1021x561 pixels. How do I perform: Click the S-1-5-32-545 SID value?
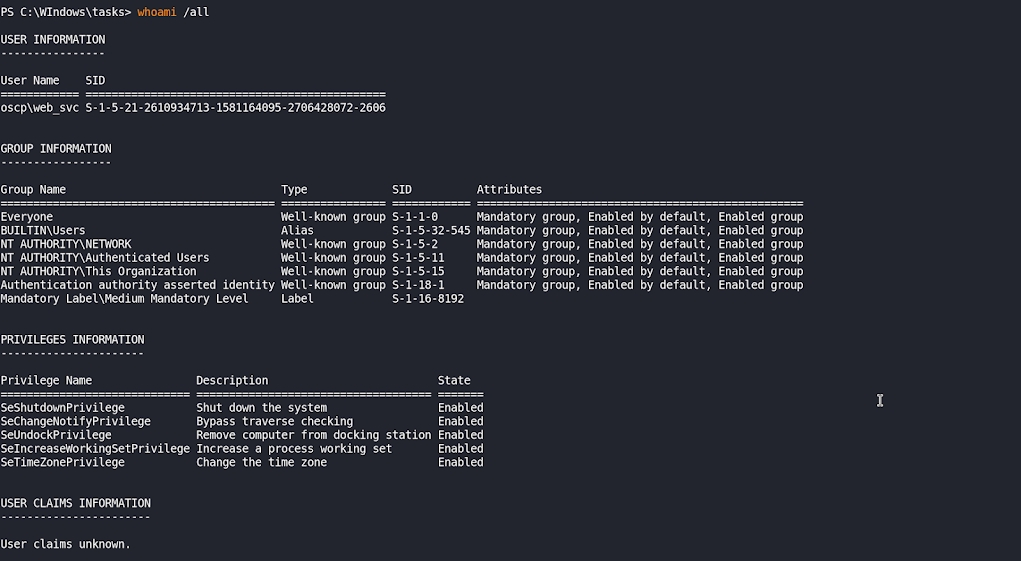click(431, 231)
